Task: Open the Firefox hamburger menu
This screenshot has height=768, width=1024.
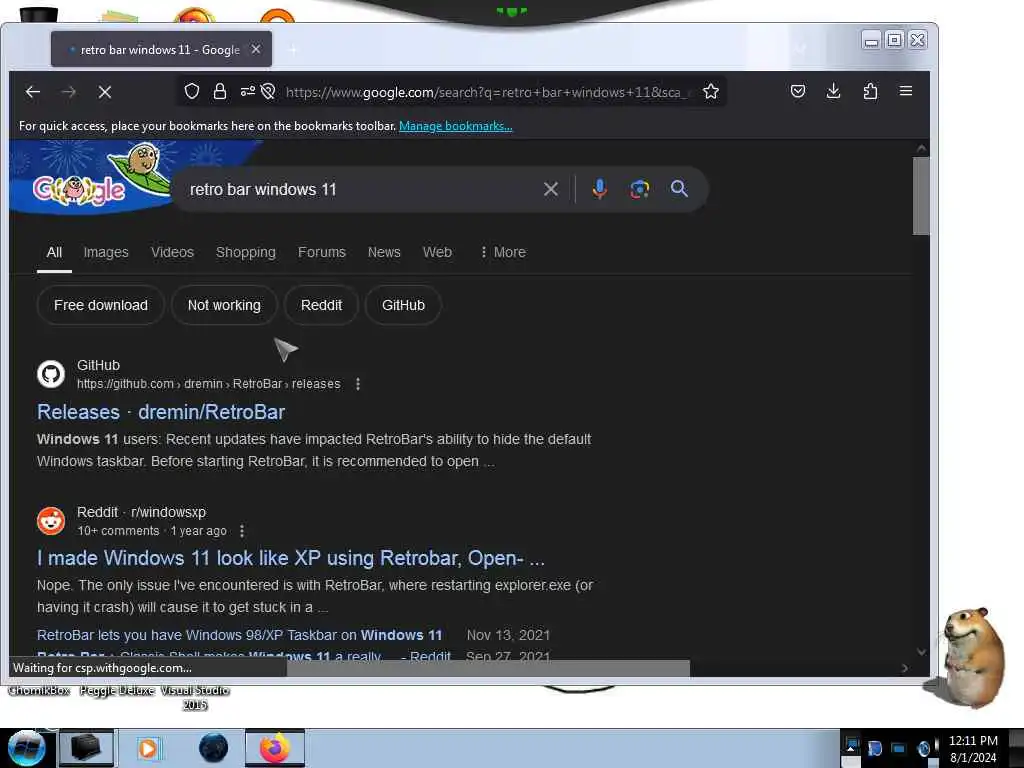Action: [906, 91]
